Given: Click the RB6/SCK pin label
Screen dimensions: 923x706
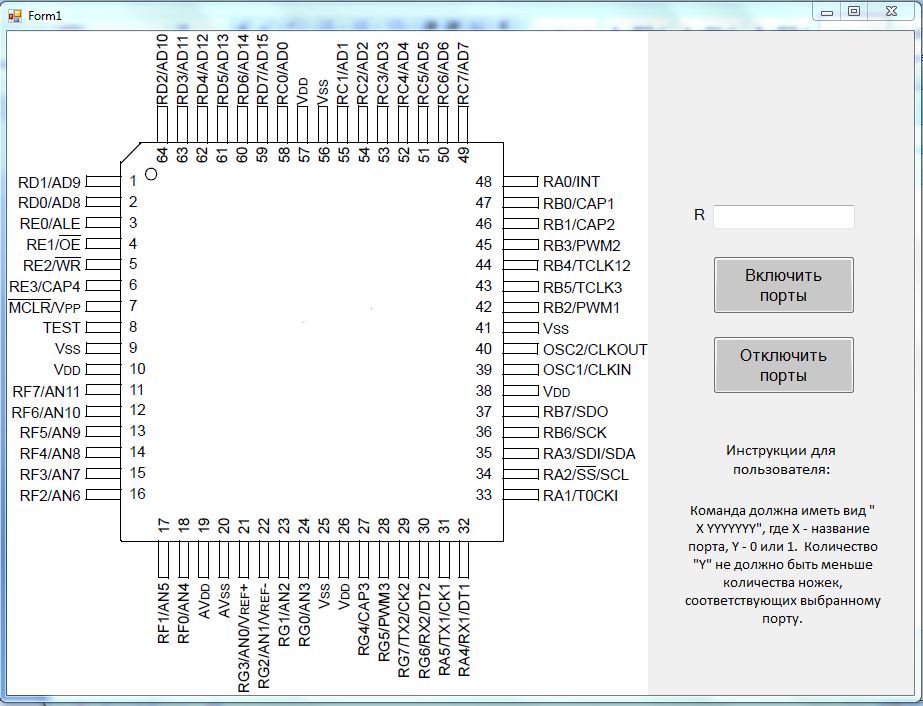Looking at the screenshot, I should coord(575,433).
